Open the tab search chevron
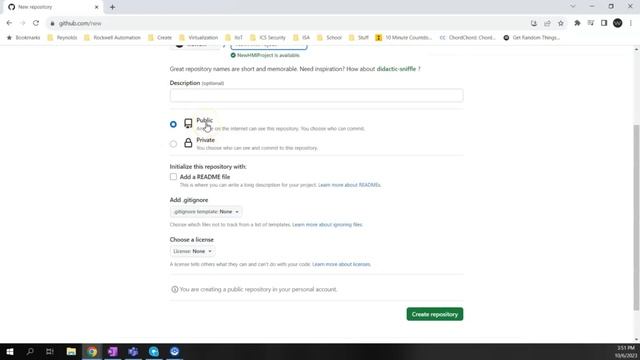640x360 pixels. tap(573, 7)
